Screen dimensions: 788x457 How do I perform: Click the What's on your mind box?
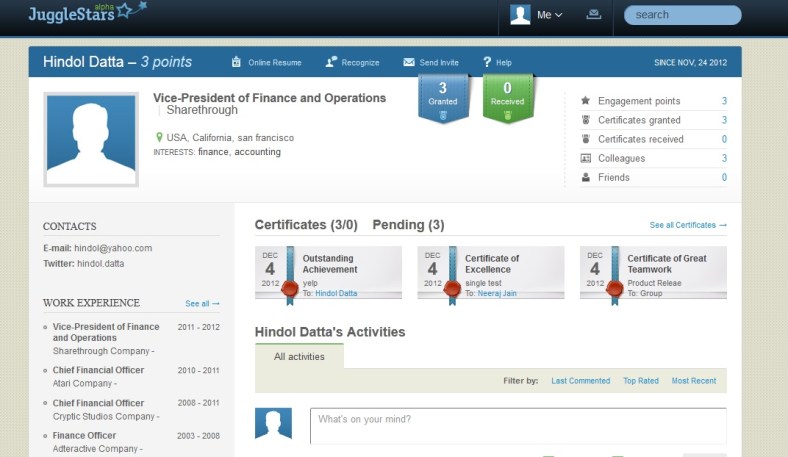(517, 424)
